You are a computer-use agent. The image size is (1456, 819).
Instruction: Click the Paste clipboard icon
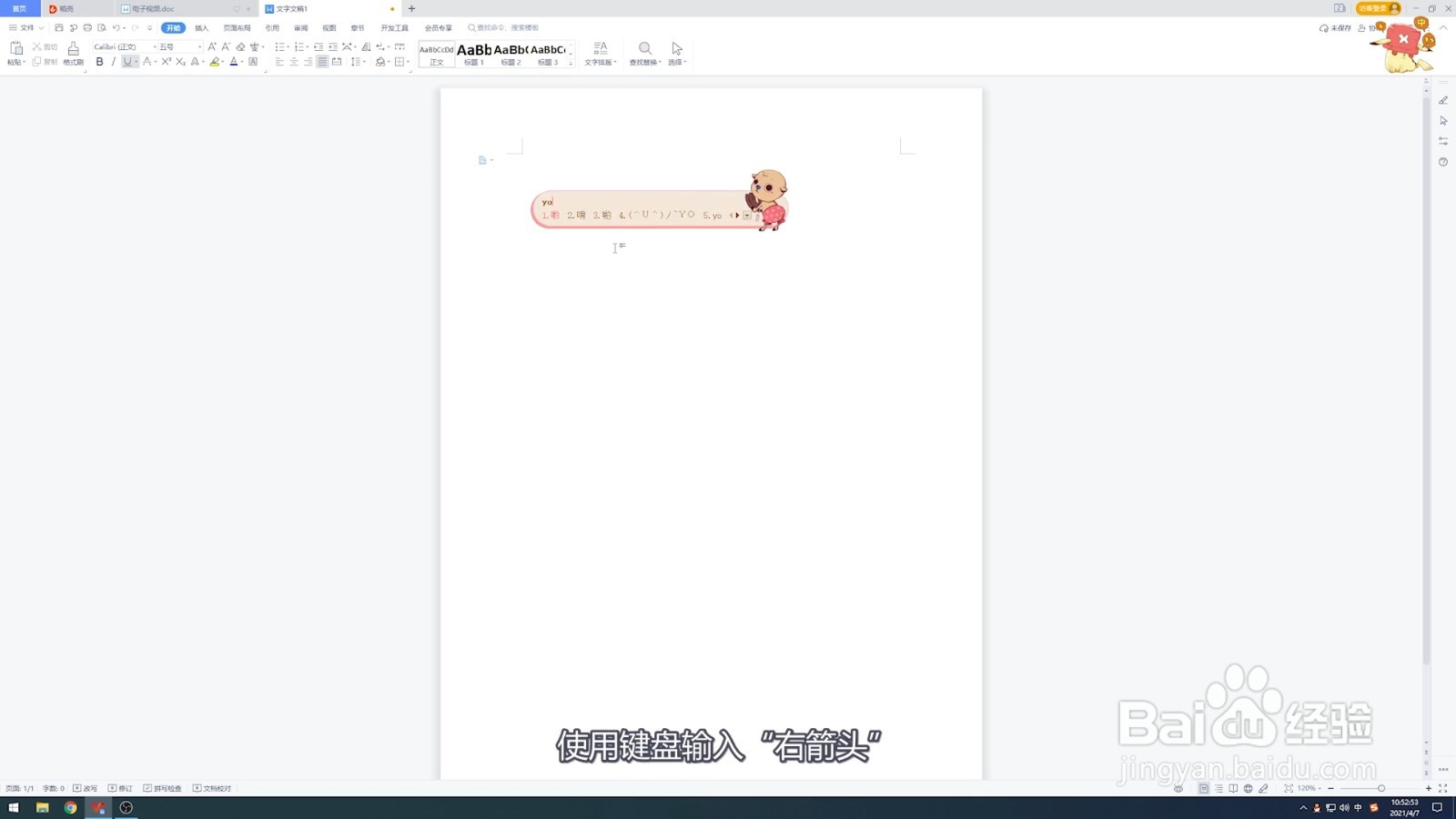coord(15,47)
